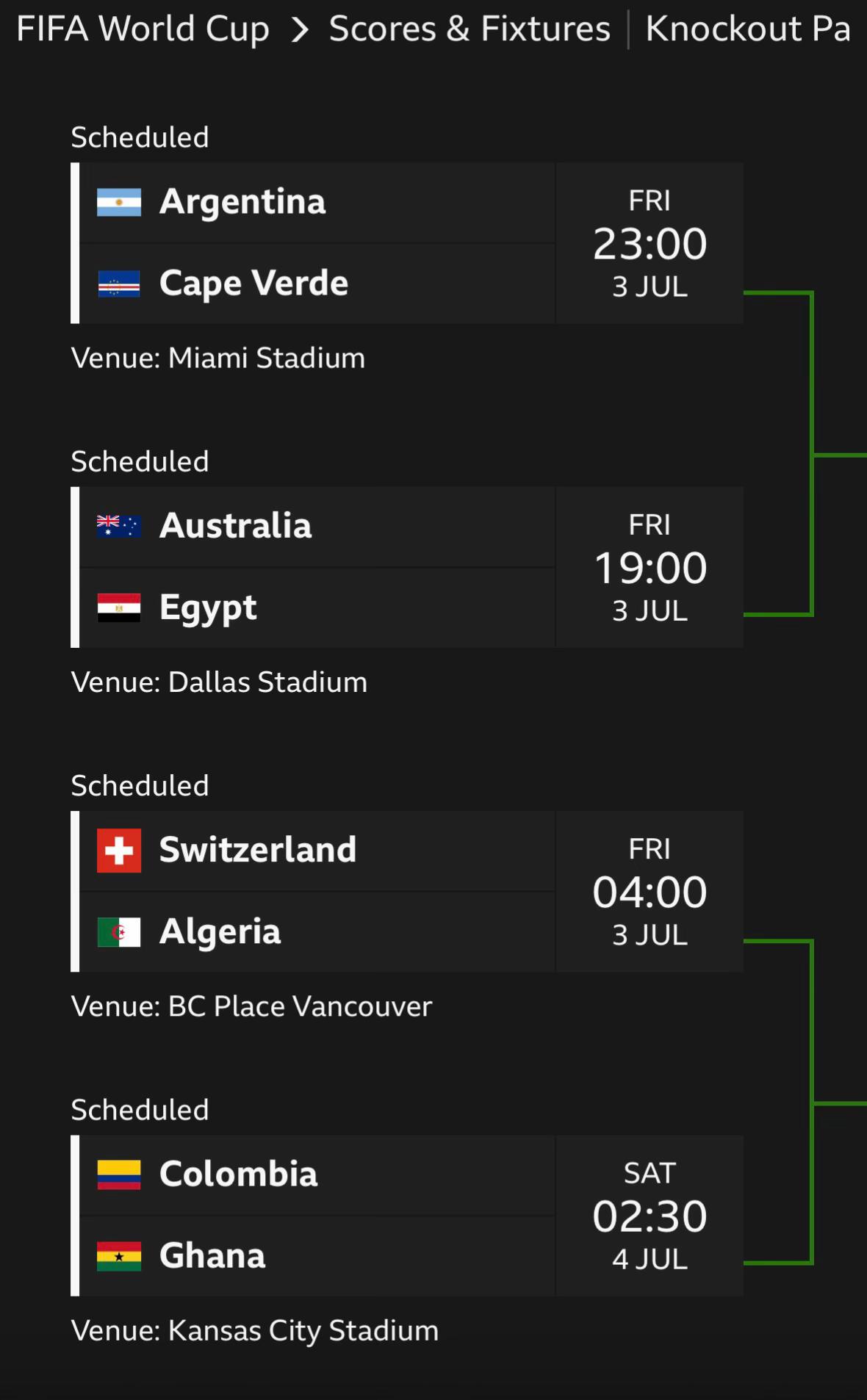Click the breadcrumb chevron after FIFA World Cup
Image resolution: width=867 pixels, height=1400 pixels.
coord(299,30)
